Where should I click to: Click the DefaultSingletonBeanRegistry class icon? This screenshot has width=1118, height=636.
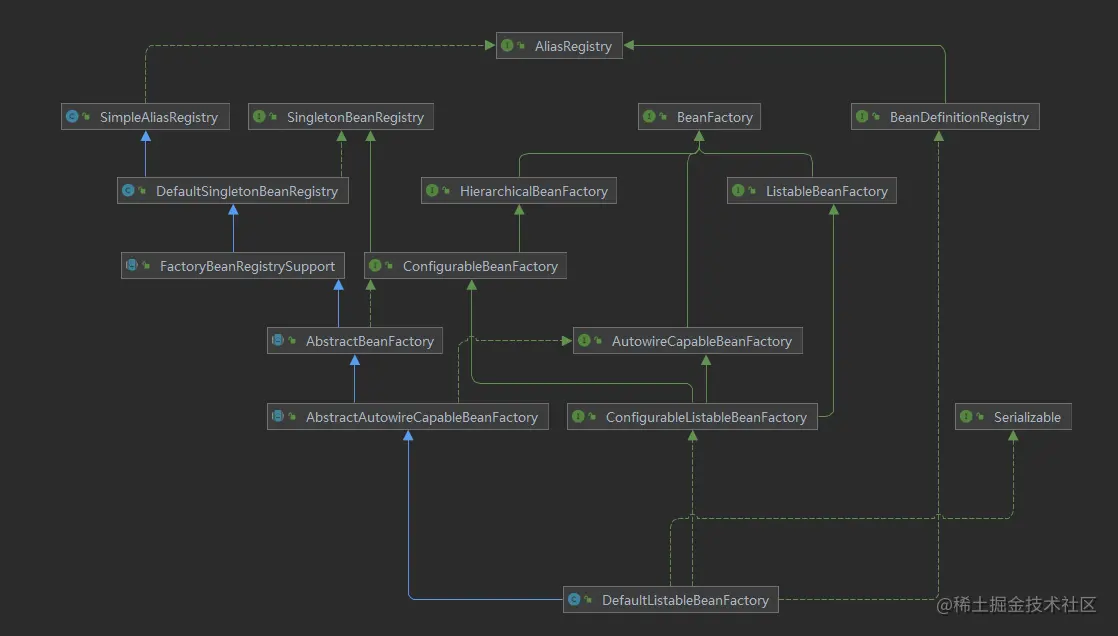click(128, 190)
